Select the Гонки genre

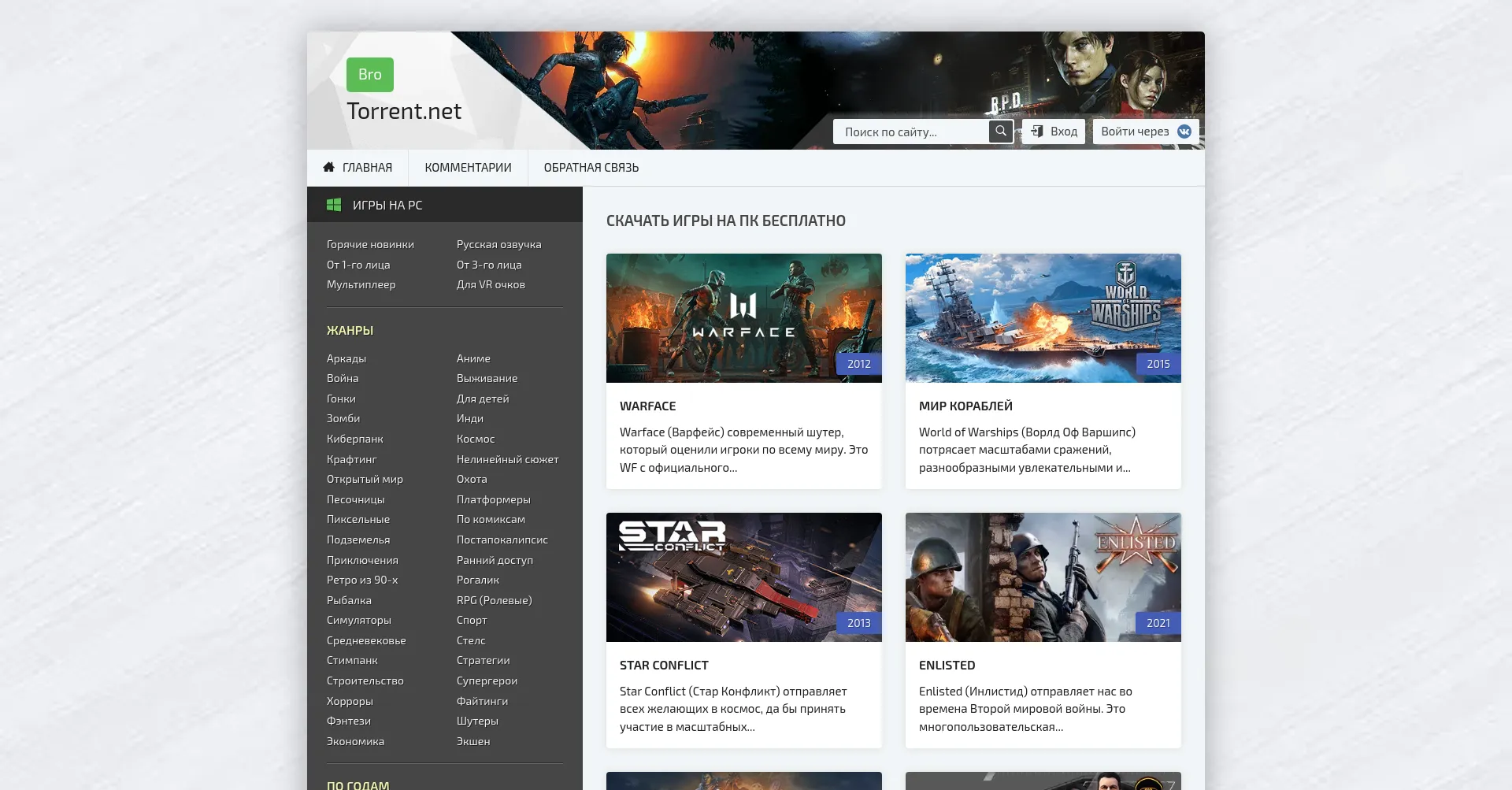coord(341,399)
